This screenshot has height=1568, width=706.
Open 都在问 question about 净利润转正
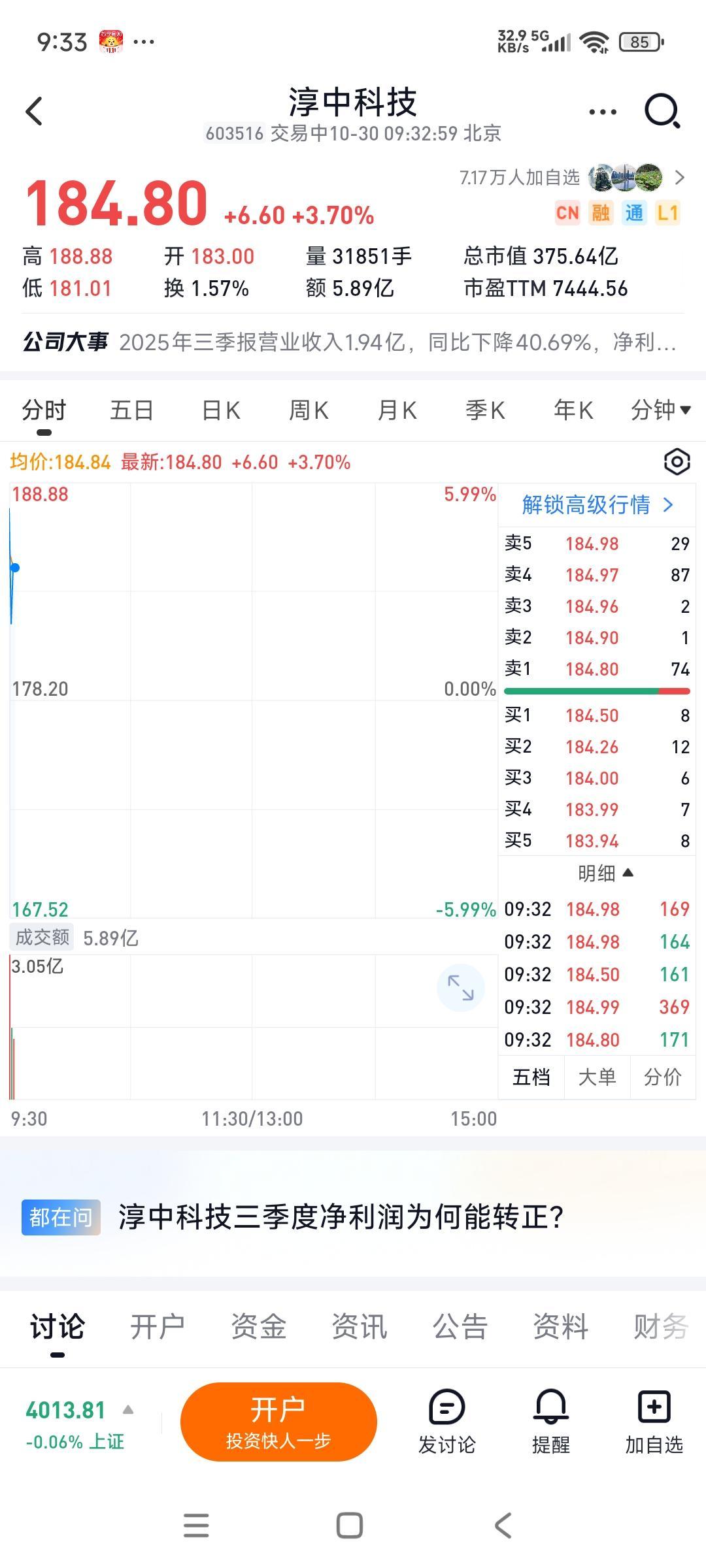click(353, 1217)
